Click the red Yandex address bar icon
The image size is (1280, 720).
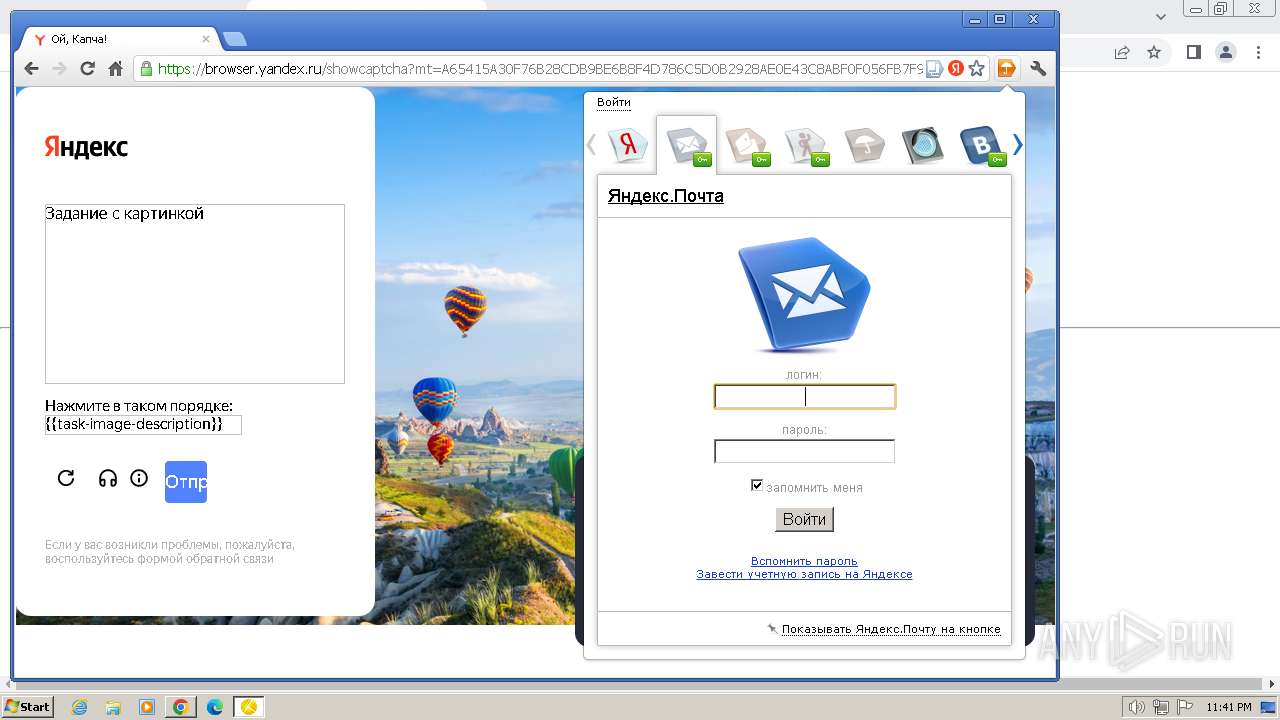click(x=956, y=68)
